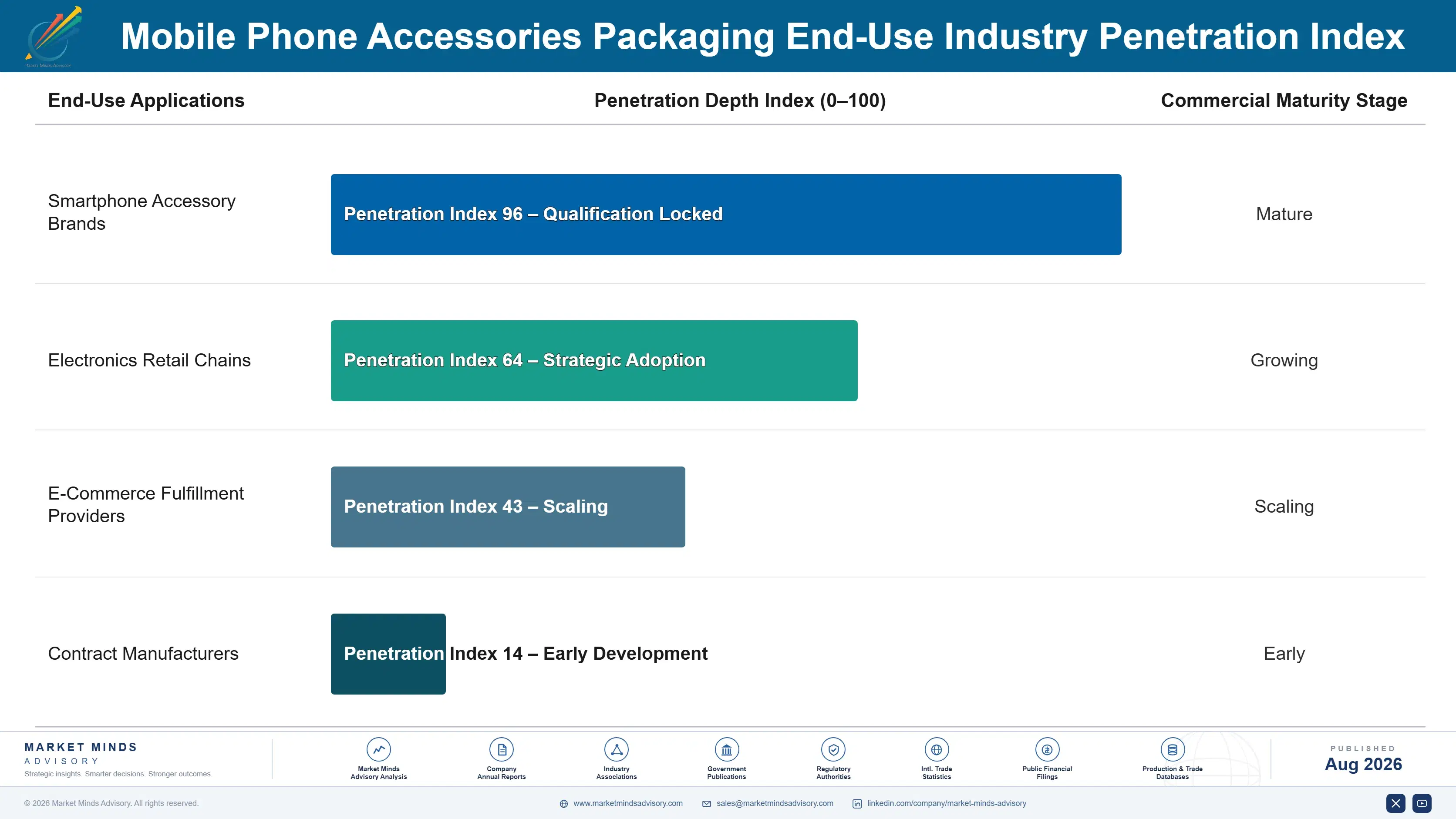The image size is (1456, 819).
Task: Click 'Smartphone Accessory Brands' row label
Action: (x=142, y=212)
